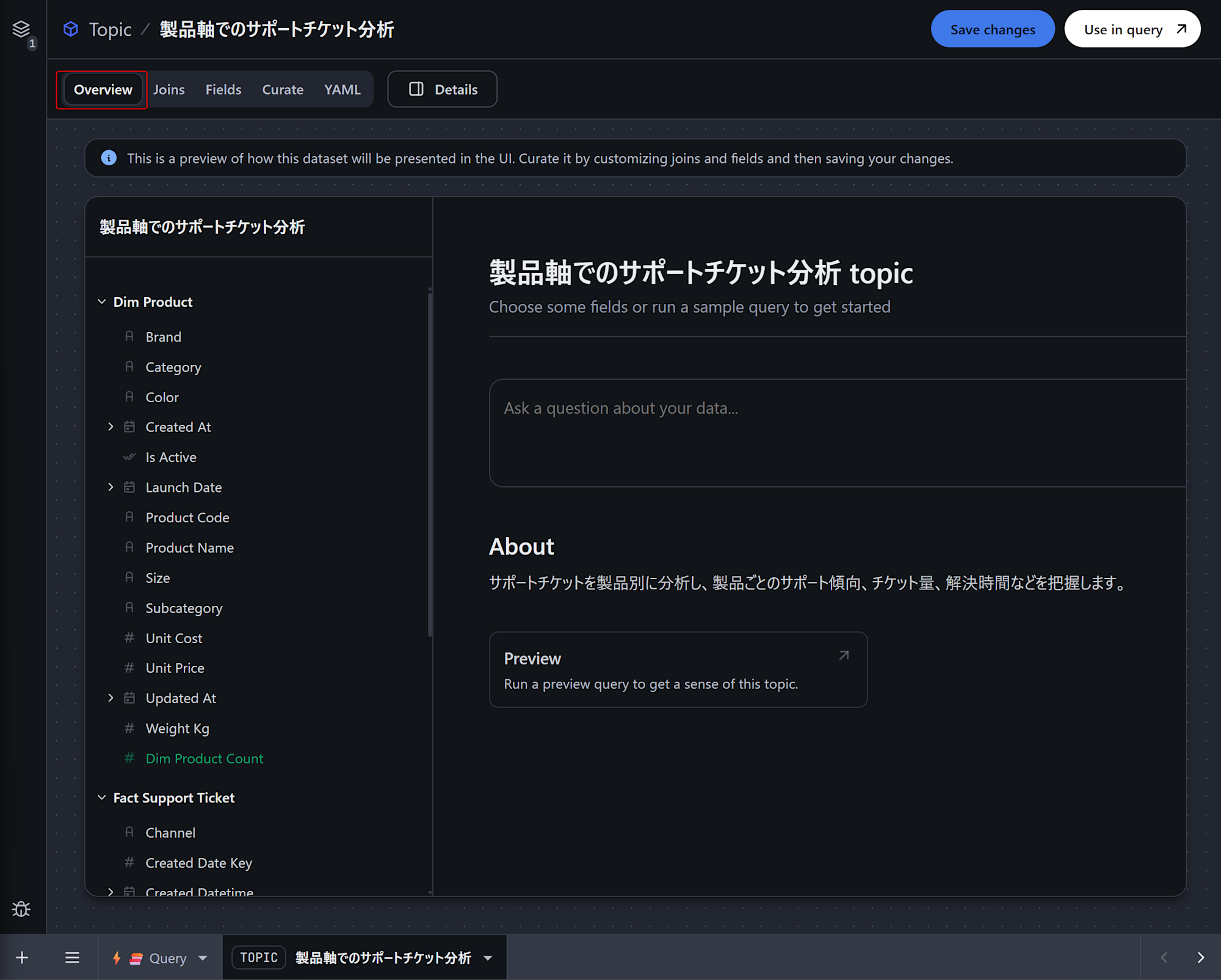This screenshot has width=1221, height=980.
Task: Click the Save changes button
Action: 992,29
